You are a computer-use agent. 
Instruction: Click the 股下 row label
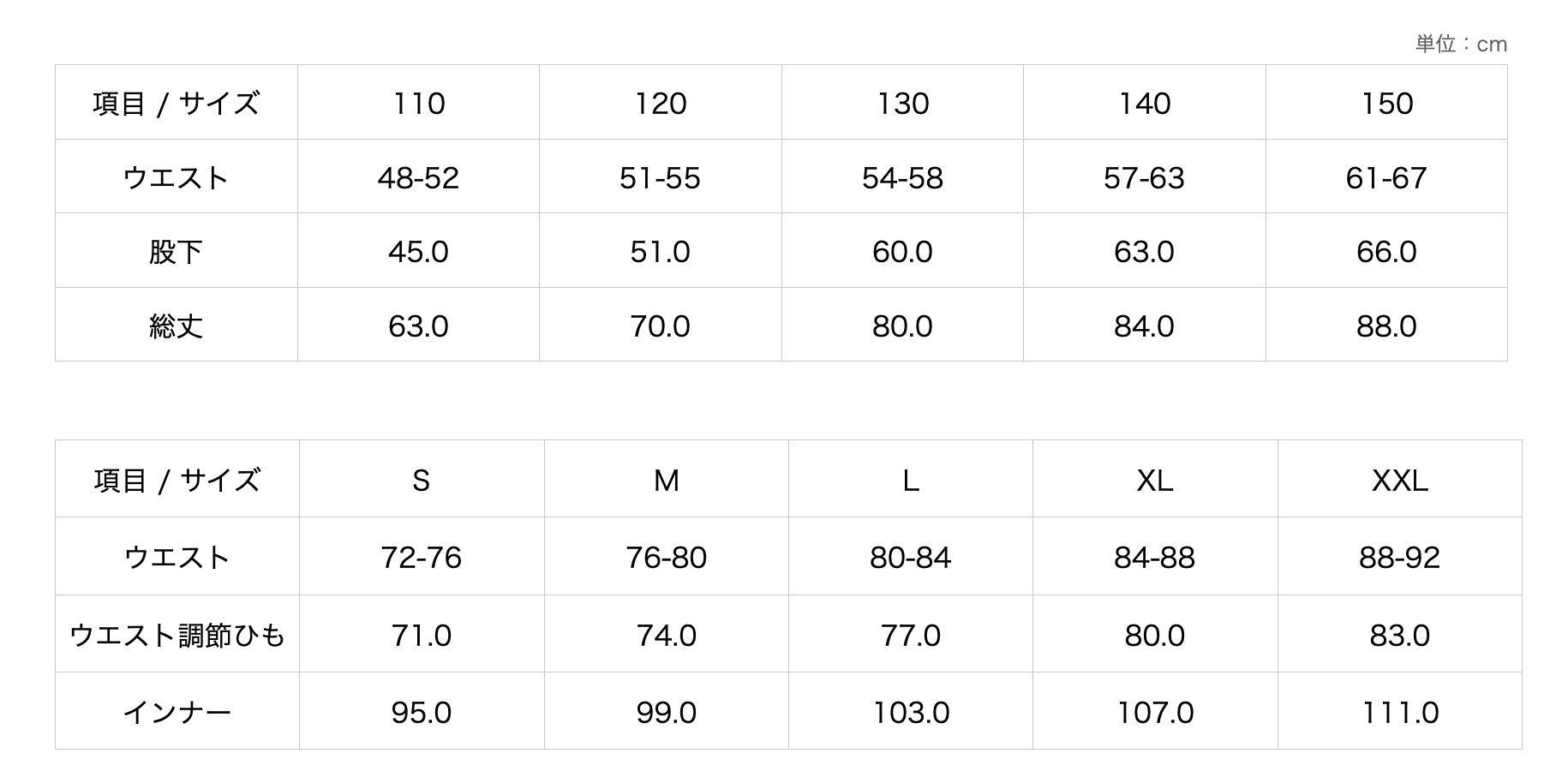pyautogui.click(x=176, y=252)
